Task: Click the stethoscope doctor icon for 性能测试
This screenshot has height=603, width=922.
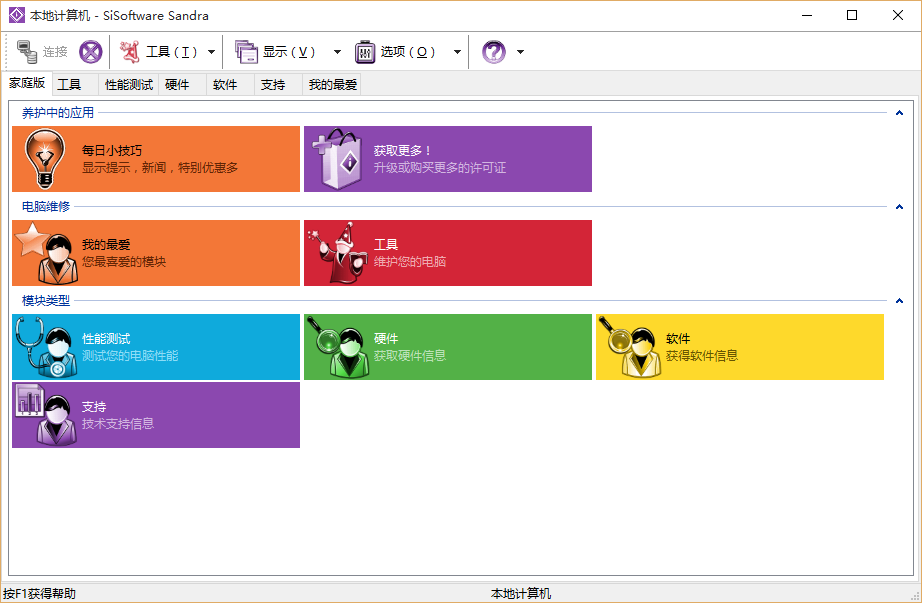Action: (x=47, y=347)
